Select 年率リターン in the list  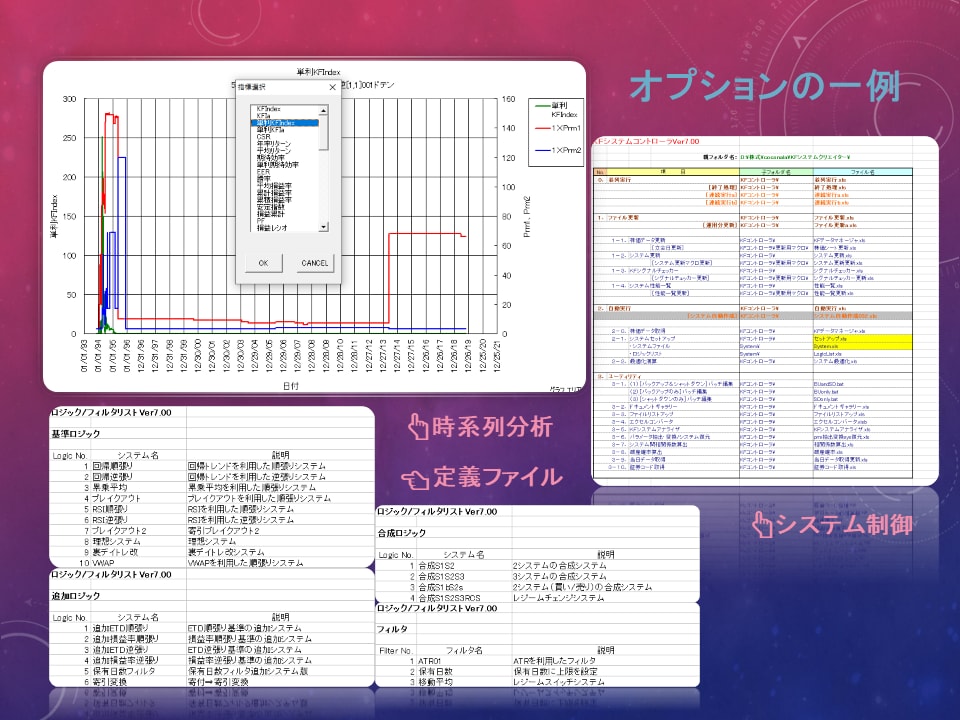click(274, 144)
